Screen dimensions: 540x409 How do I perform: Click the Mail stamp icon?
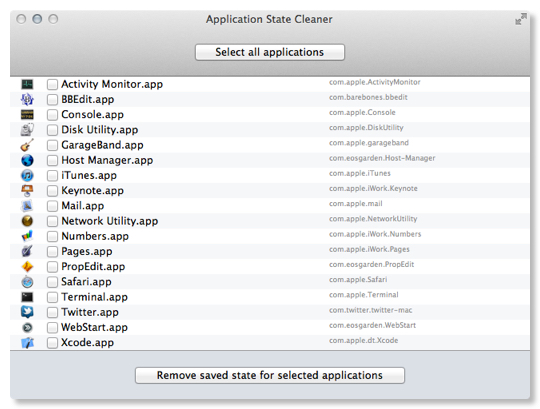[x=27, y=206]
